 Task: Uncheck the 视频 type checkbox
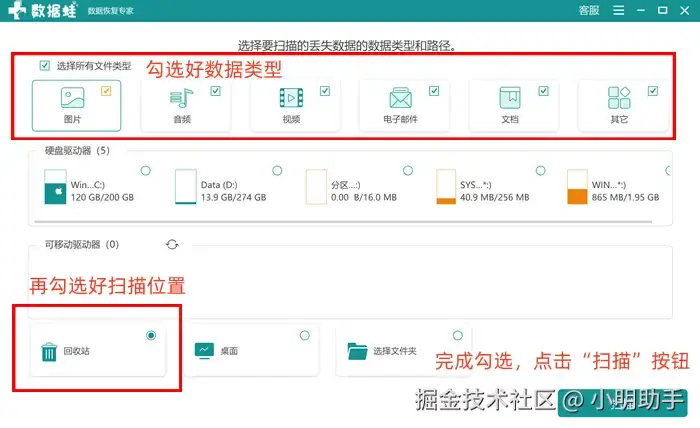pos(325,91)
